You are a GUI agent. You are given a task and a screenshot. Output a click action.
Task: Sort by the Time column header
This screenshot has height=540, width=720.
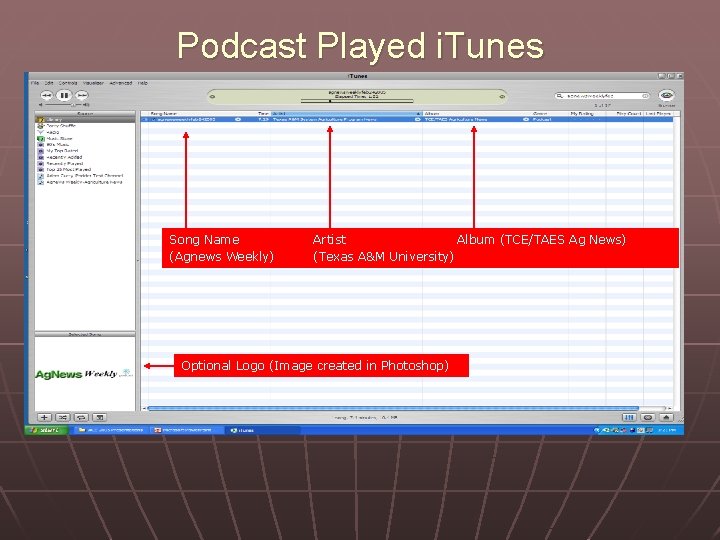263,113
